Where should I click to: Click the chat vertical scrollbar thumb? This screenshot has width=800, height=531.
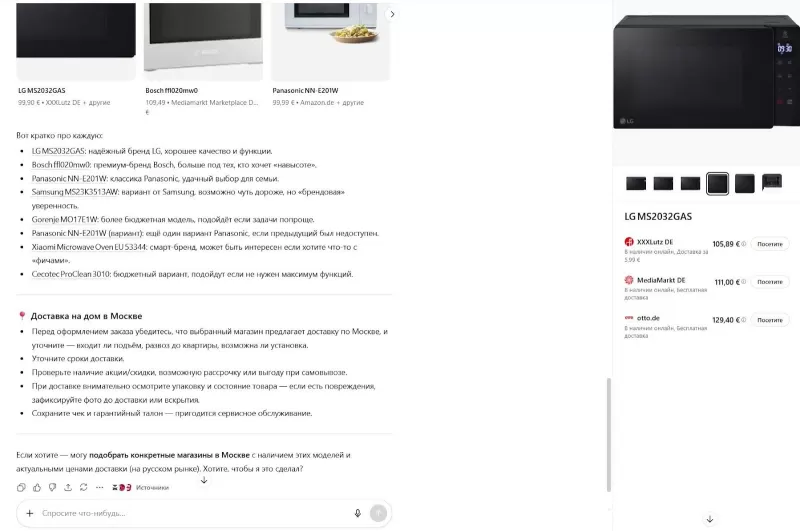click(x=609, y=435)
